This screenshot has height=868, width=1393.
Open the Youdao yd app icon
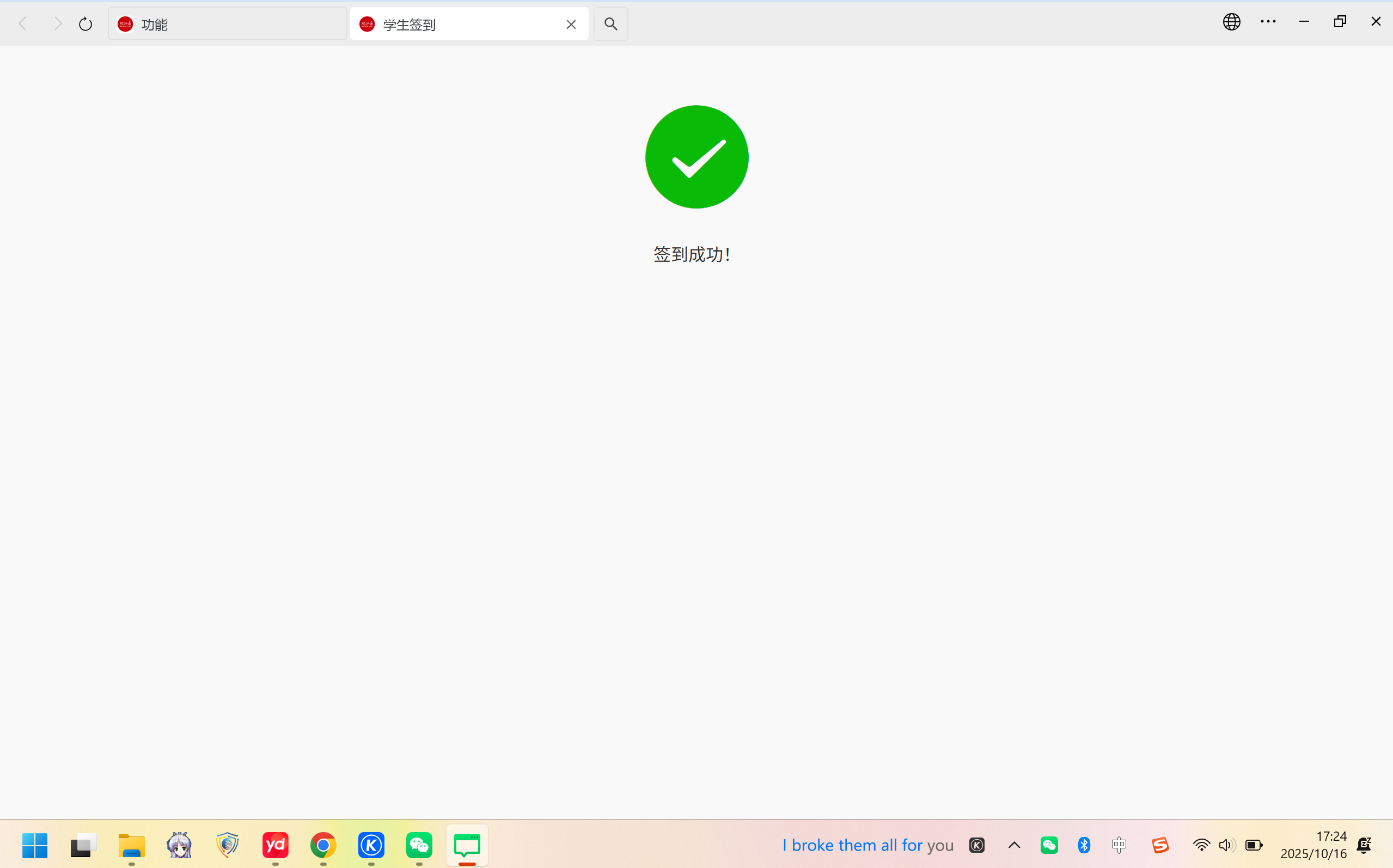pos(276,845)
